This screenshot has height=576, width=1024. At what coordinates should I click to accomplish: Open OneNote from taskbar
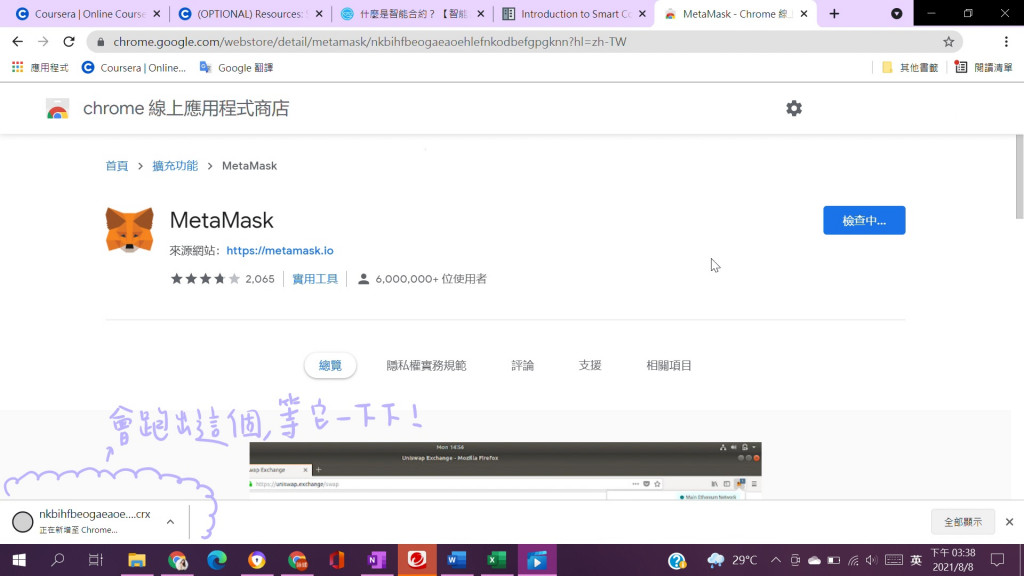tap(377, 560)
